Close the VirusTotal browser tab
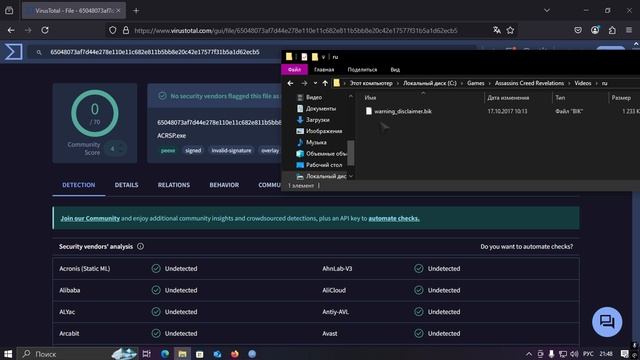The height and width of the screenshot is (360, 640). pyautogui.click(x=118, y=11)
